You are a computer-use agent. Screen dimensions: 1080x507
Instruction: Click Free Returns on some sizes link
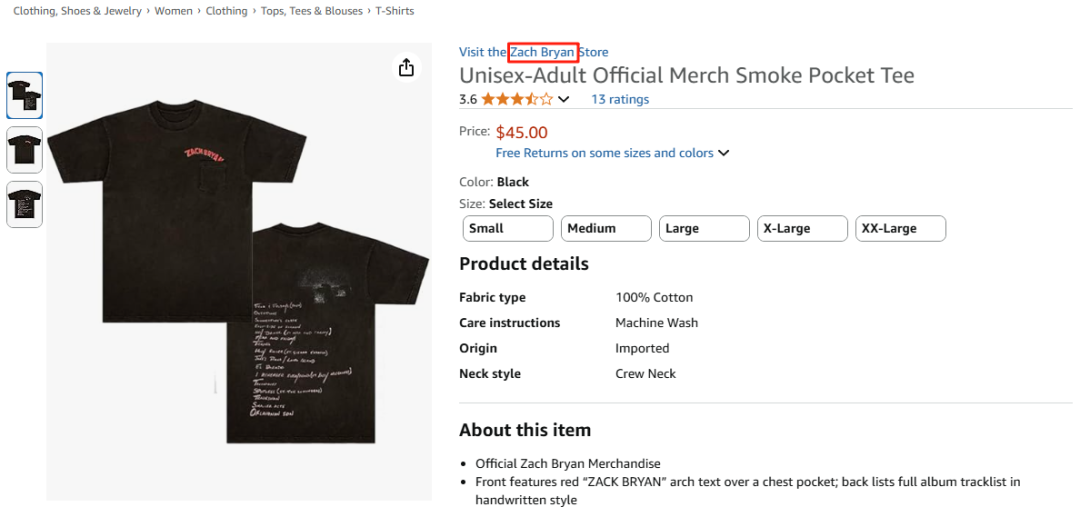point(604,153)
